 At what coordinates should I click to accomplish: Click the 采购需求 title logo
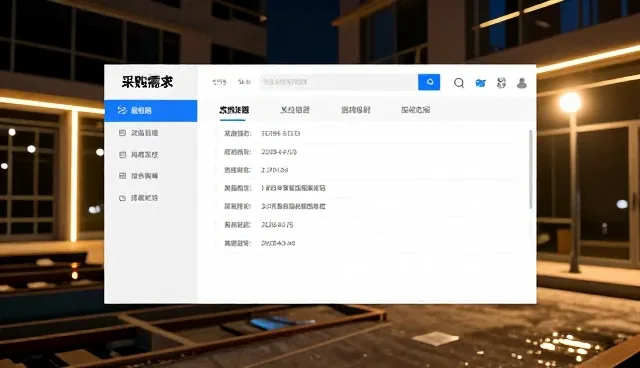click(x=147, y=82)
